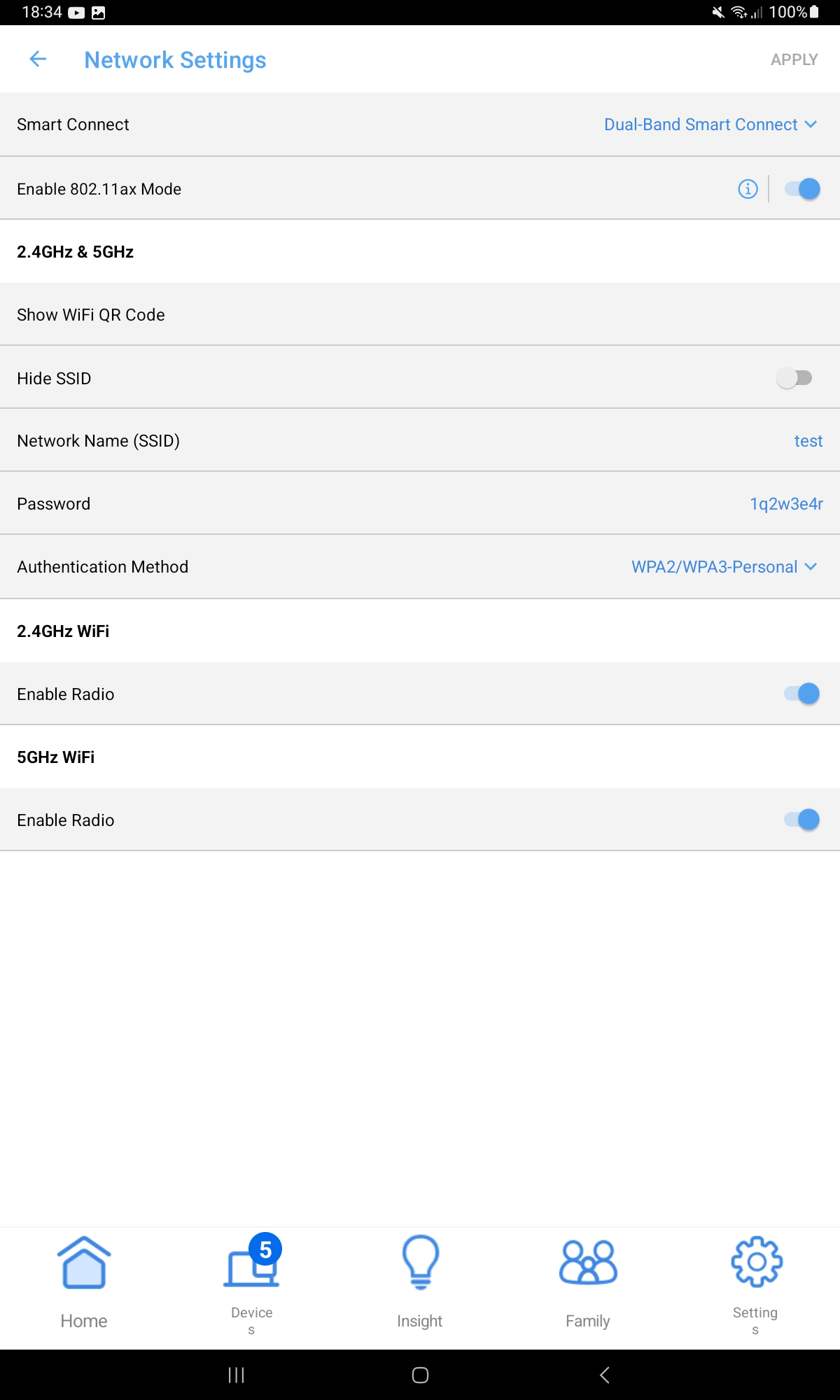
Task: Open Dual-Band Smart Connect dropdown
Action: 710,125
